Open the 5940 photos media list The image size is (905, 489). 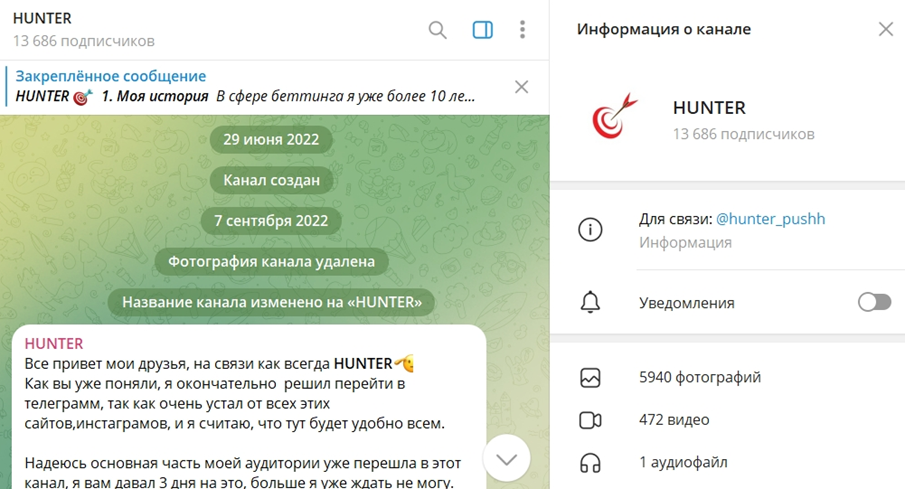tap(700, 378)
